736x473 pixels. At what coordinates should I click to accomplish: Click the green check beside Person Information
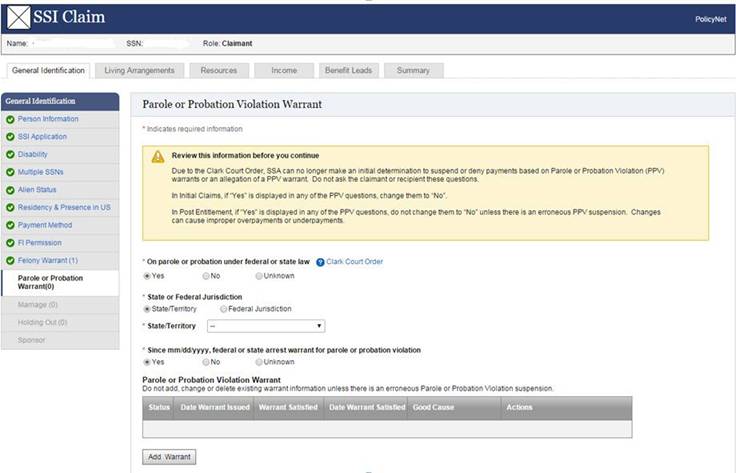(10, 119)
